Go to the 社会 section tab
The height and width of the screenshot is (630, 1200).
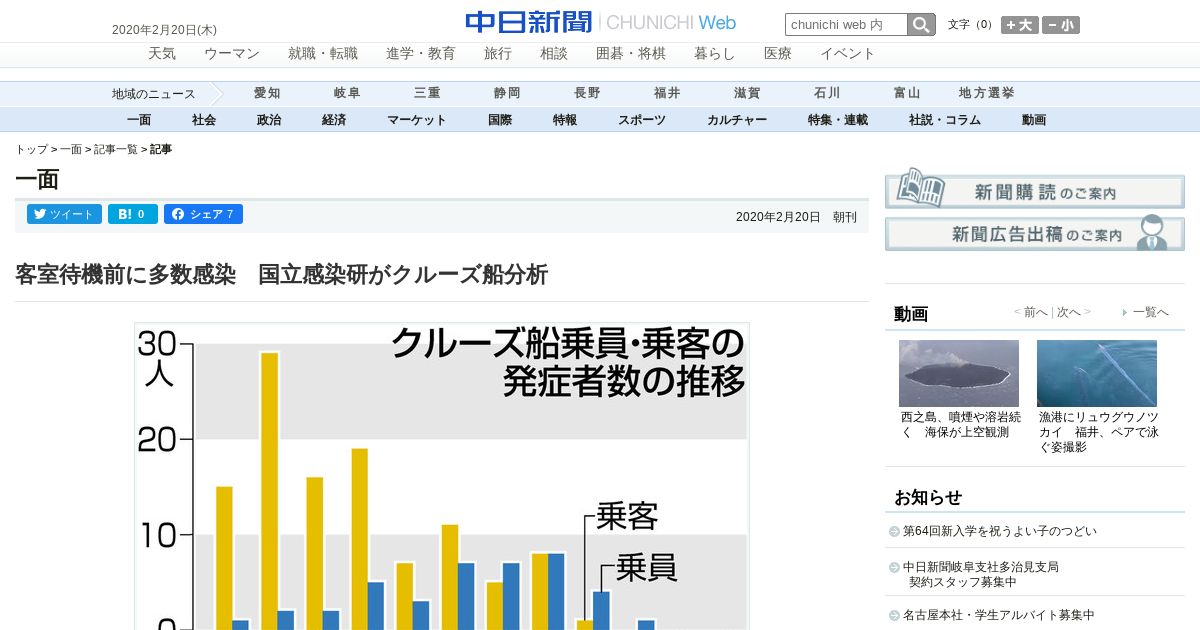[x=204, y=120]
